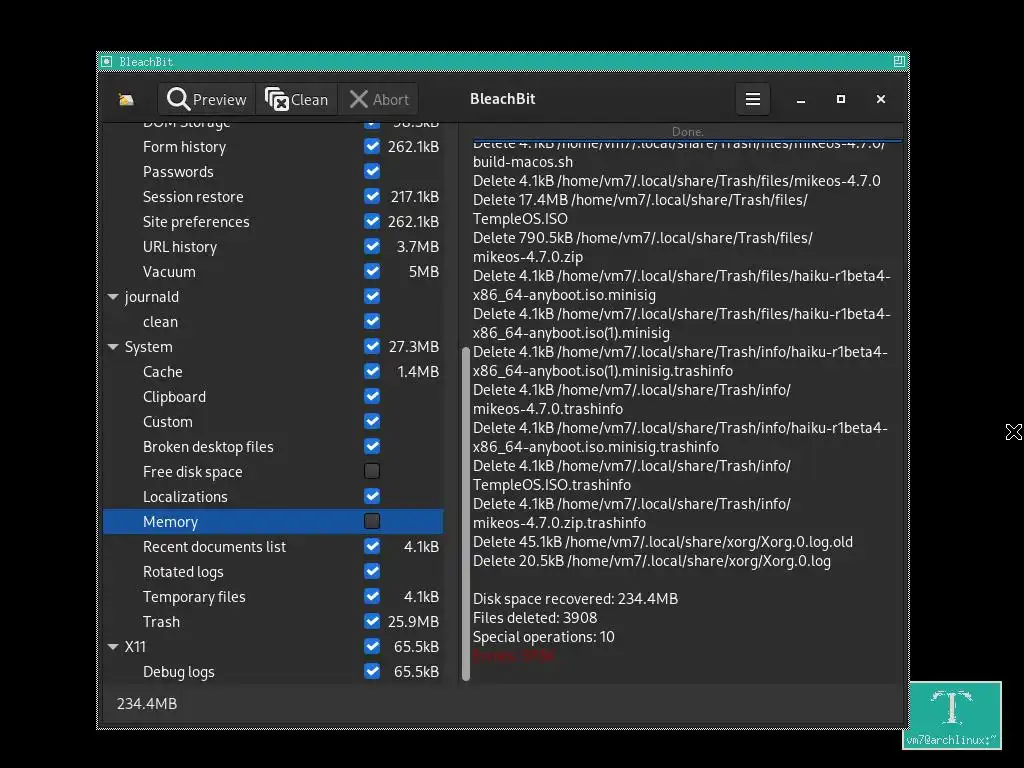Click the Abort button
Viewport: 1024px width, 768px height.
coord(379,99)
